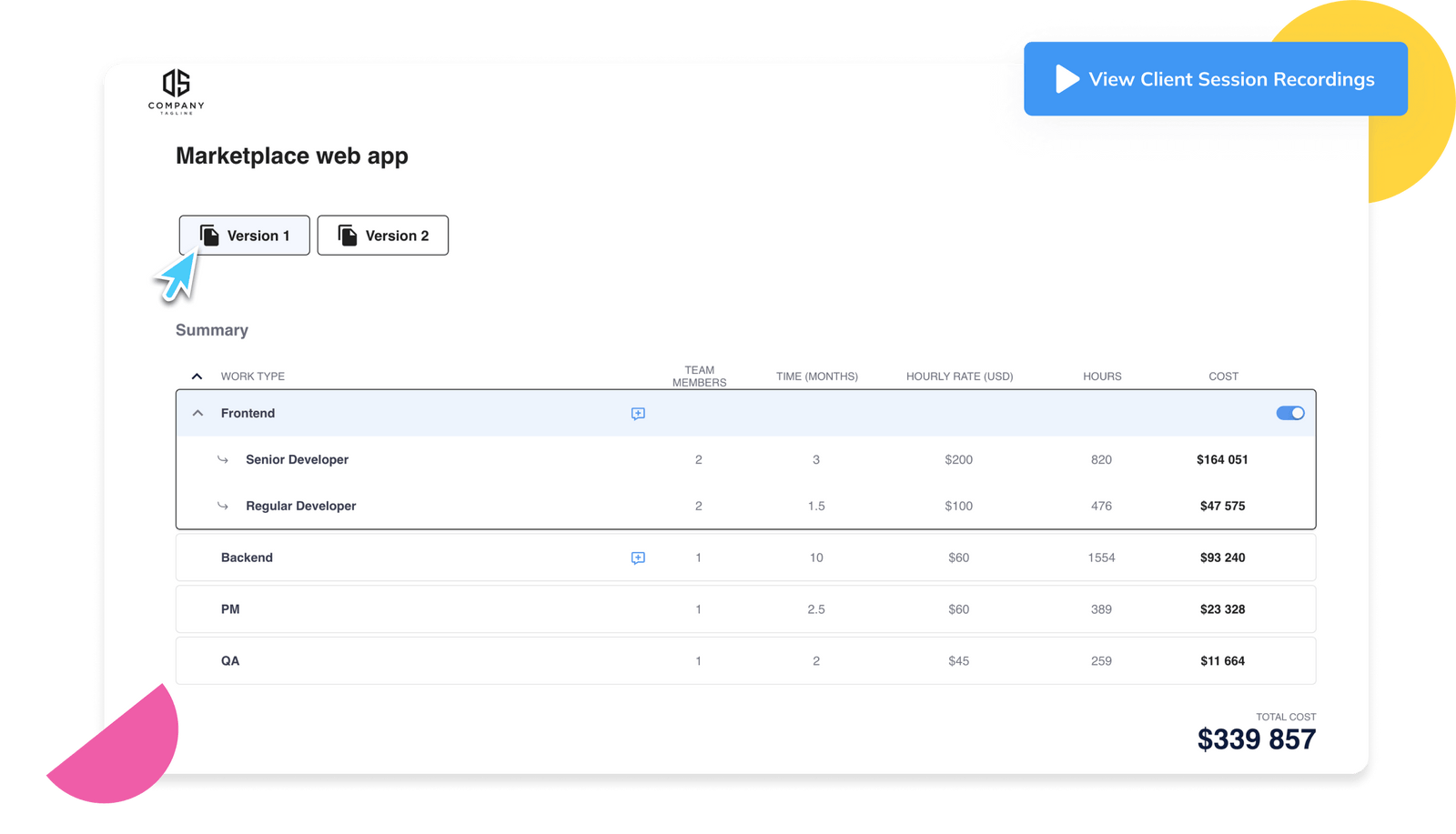Image resolution: width=1456 pixels, height=834 pixels.
Task: Collapse the Frontend section chevron
Action: click(x=197, y=413)
